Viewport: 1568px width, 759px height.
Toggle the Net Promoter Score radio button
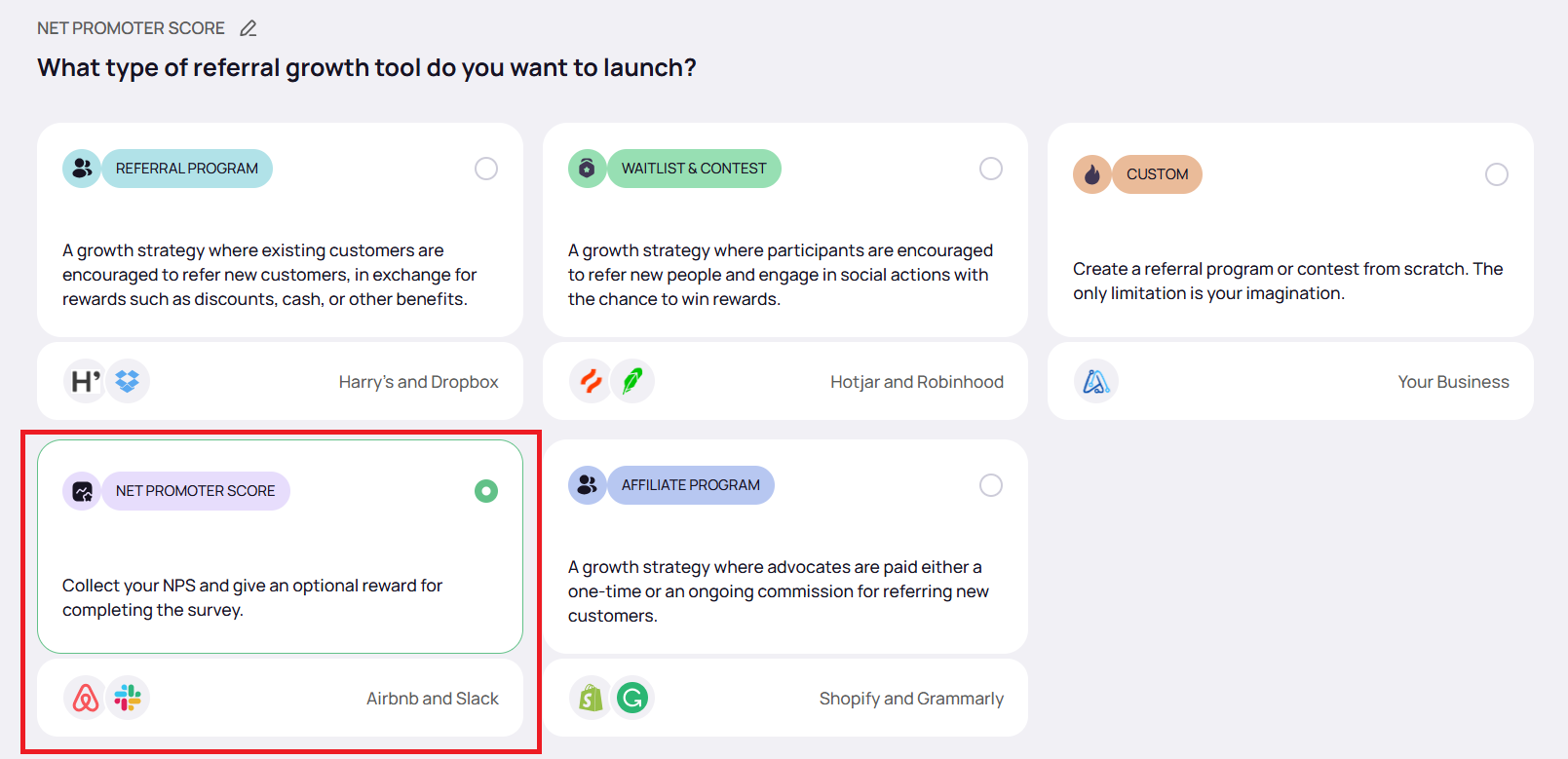coord(485,491)
